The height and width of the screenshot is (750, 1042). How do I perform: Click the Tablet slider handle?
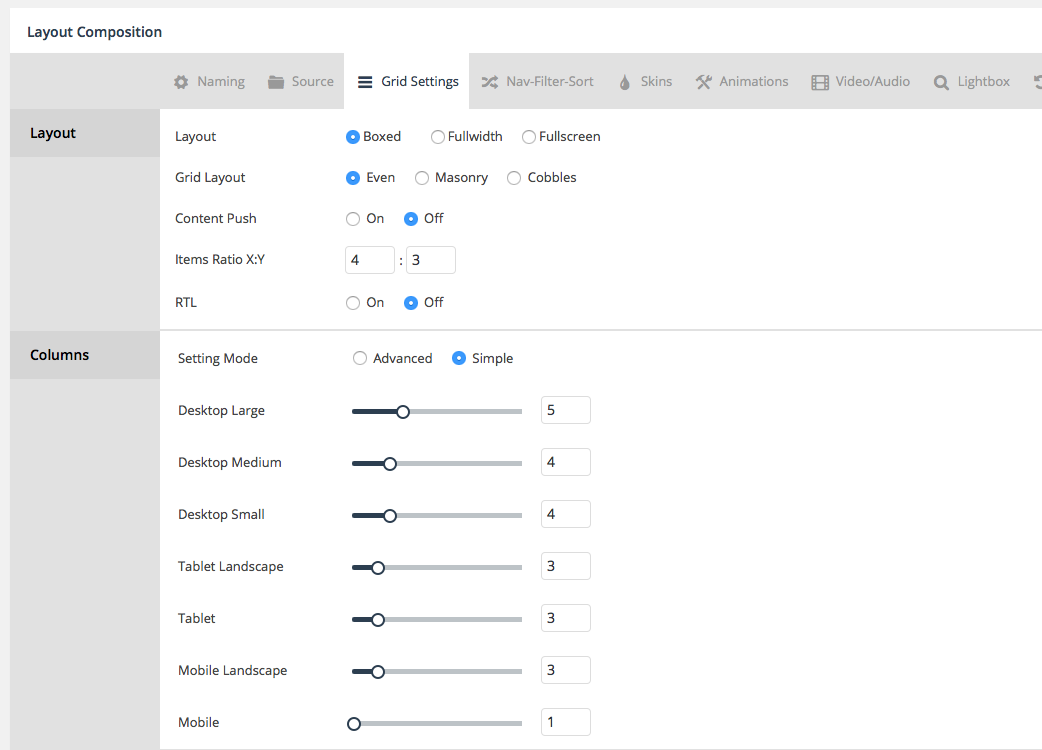(x=377, y=620)
